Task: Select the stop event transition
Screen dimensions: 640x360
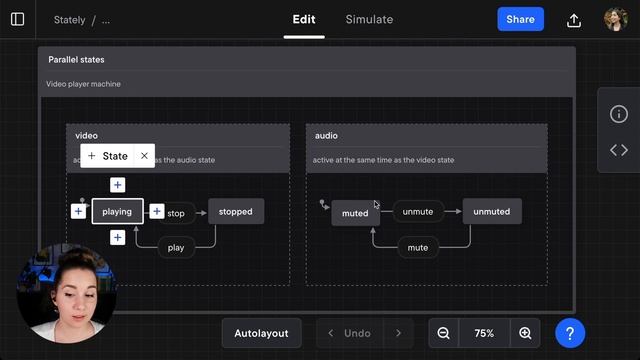Action: pos(176,213)
